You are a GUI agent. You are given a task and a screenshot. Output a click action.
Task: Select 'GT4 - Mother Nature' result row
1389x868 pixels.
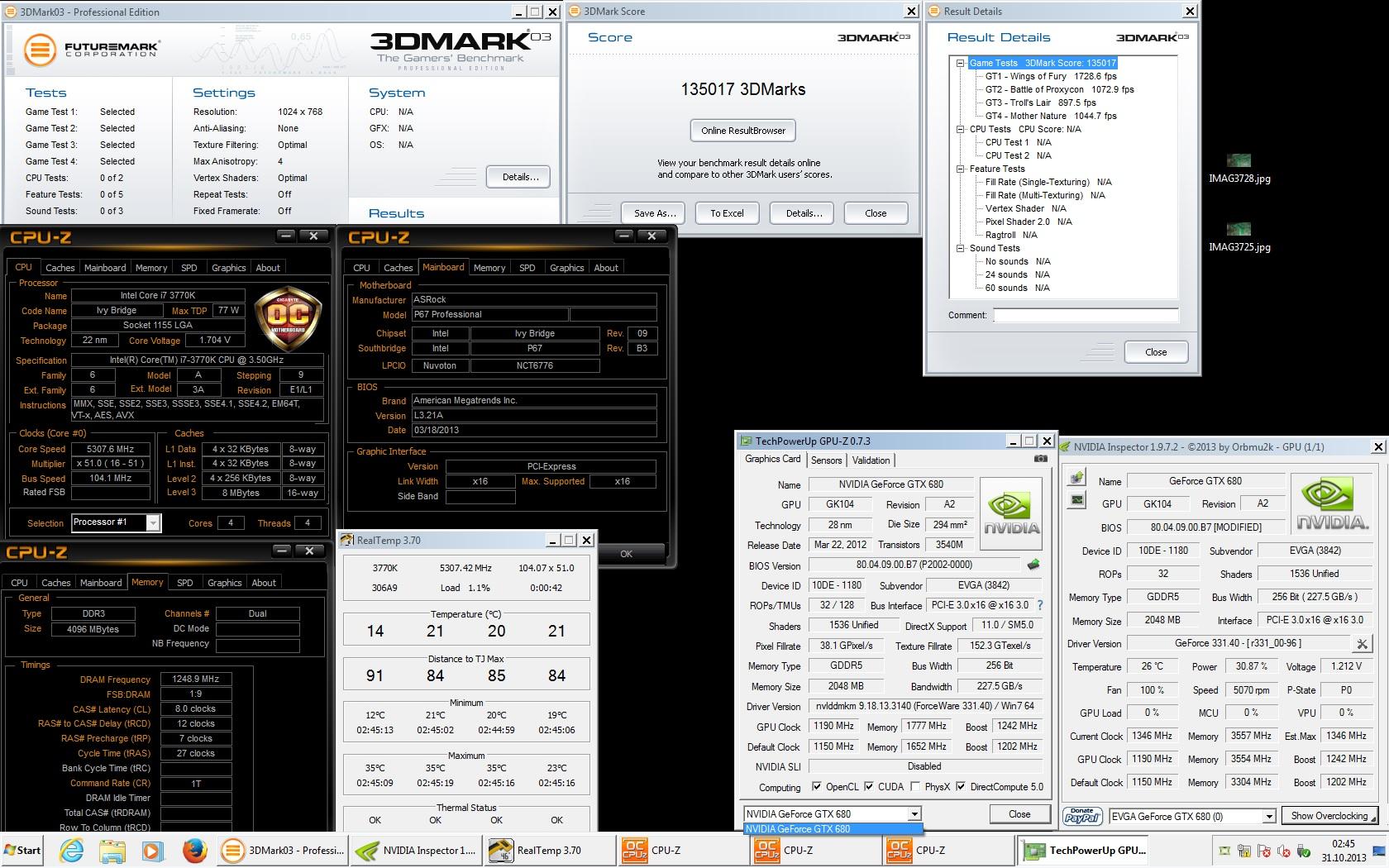click(1051, 116)
